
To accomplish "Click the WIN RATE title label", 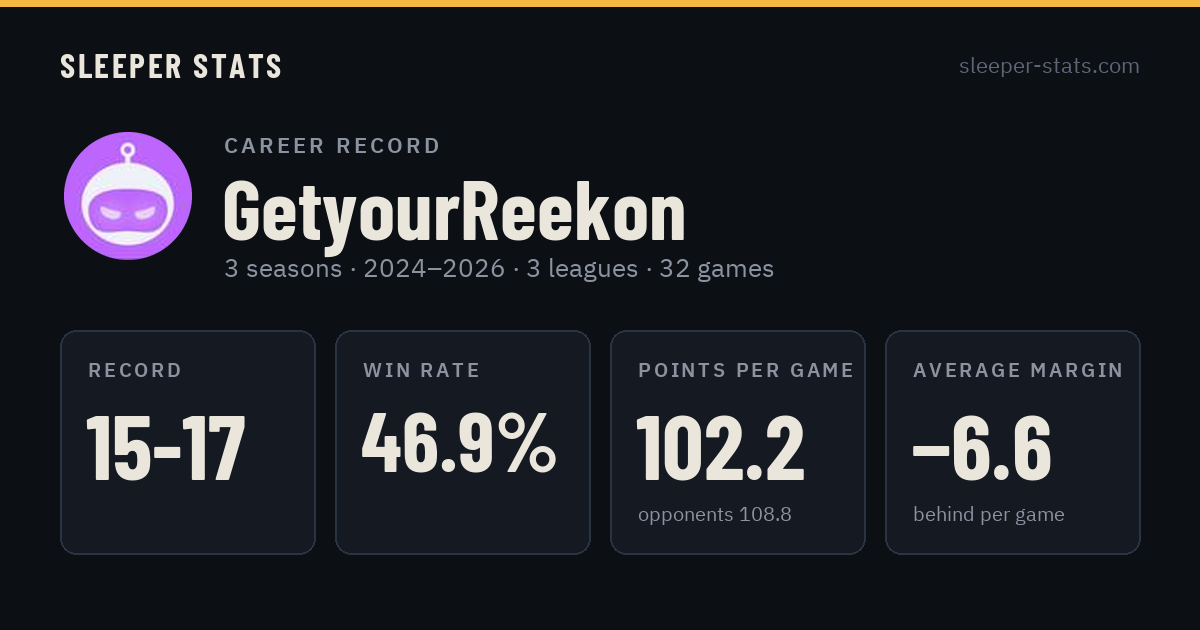I will point(422,371).
